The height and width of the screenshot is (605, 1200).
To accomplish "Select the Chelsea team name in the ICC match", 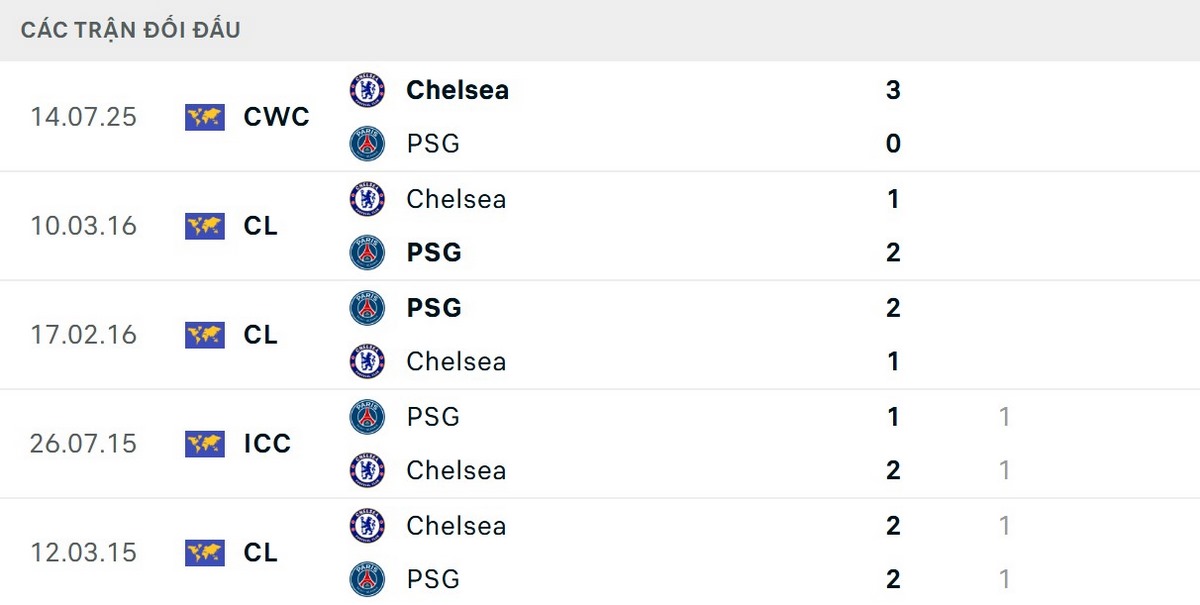I will [x=456, y=471].
